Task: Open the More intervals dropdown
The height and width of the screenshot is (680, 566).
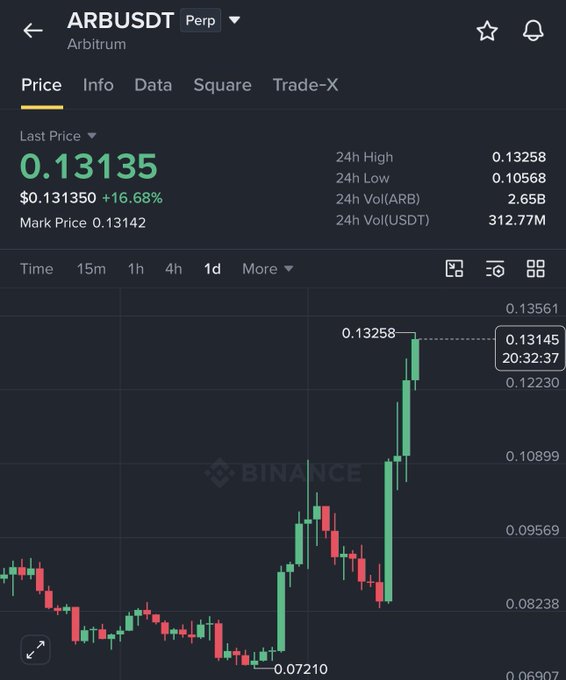Action: (268, 269)
